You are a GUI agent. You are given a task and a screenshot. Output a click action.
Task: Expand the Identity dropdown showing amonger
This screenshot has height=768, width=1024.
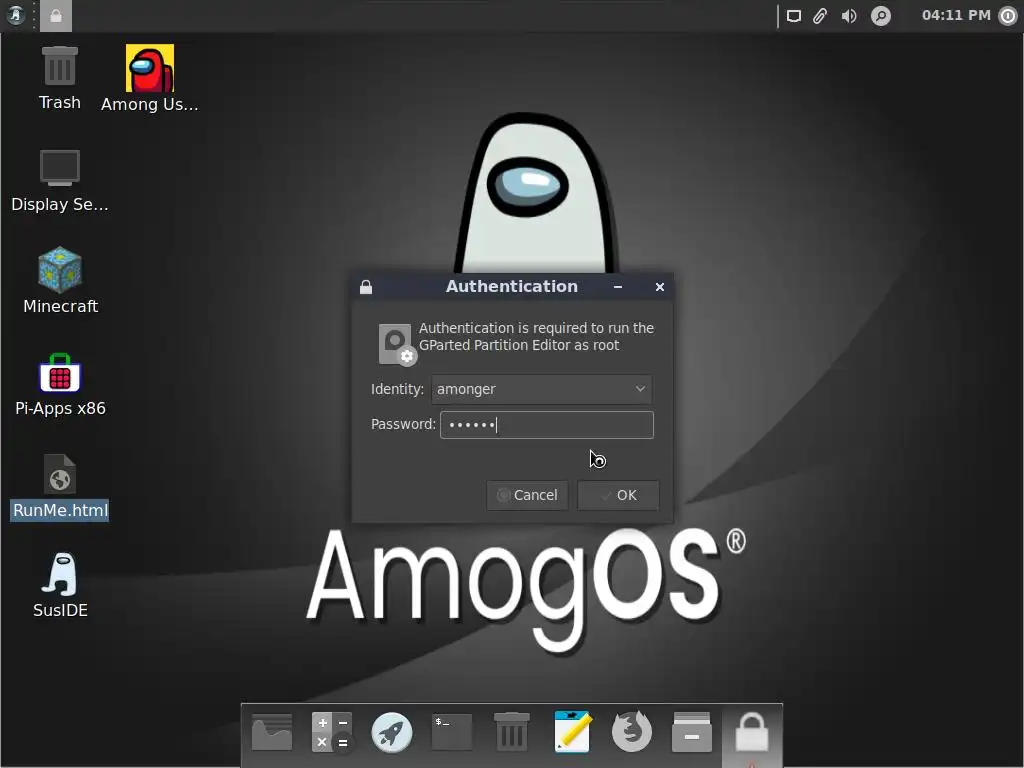point(541,389)
